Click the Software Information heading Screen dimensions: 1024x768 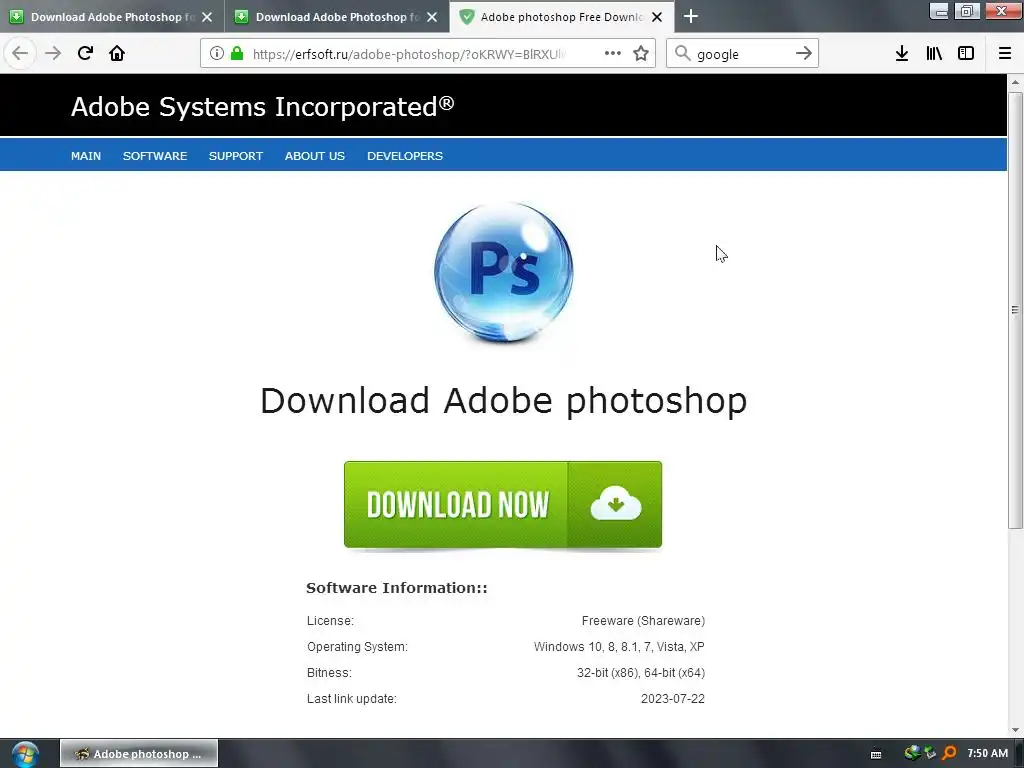[396, 588]
